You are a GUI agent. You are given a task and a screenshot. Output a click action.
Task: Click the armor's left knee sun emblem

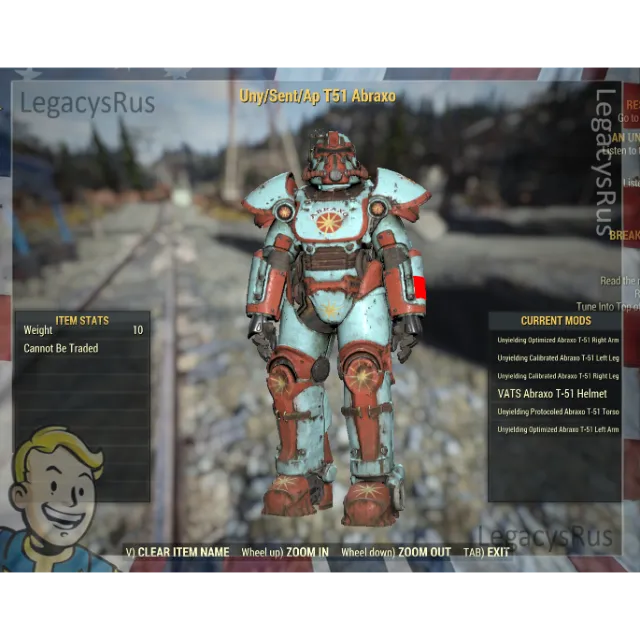363,377
